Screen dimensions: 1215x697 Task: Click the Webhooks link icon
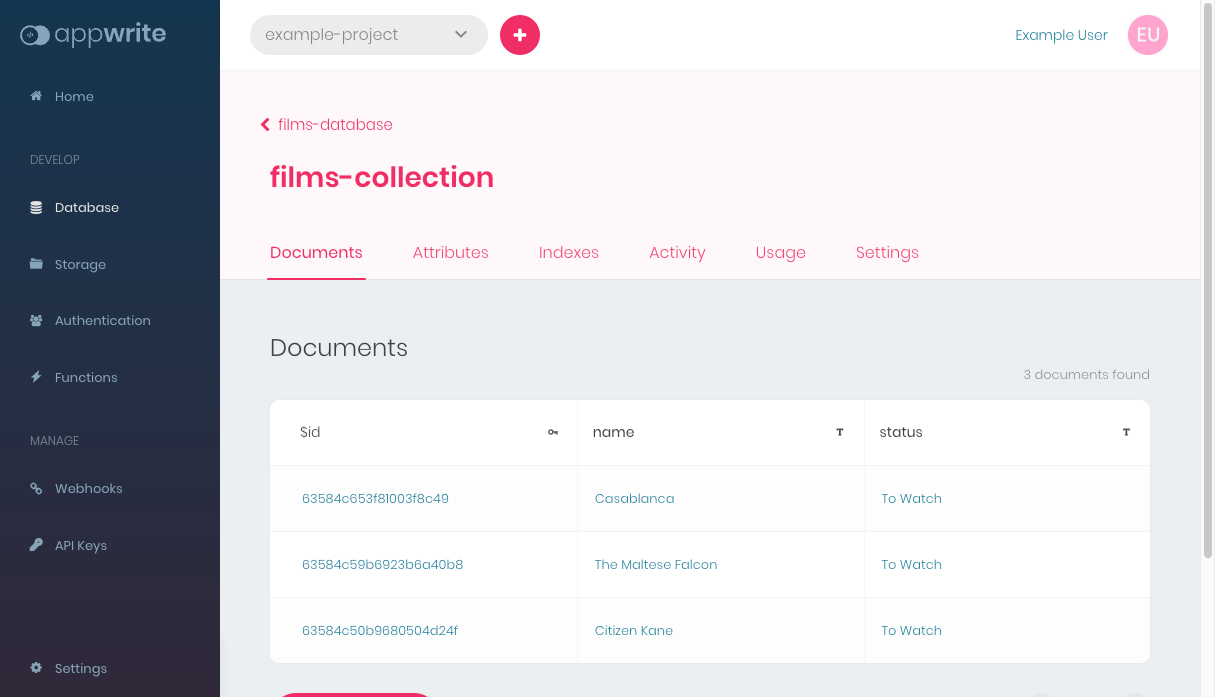click(37, 489)
